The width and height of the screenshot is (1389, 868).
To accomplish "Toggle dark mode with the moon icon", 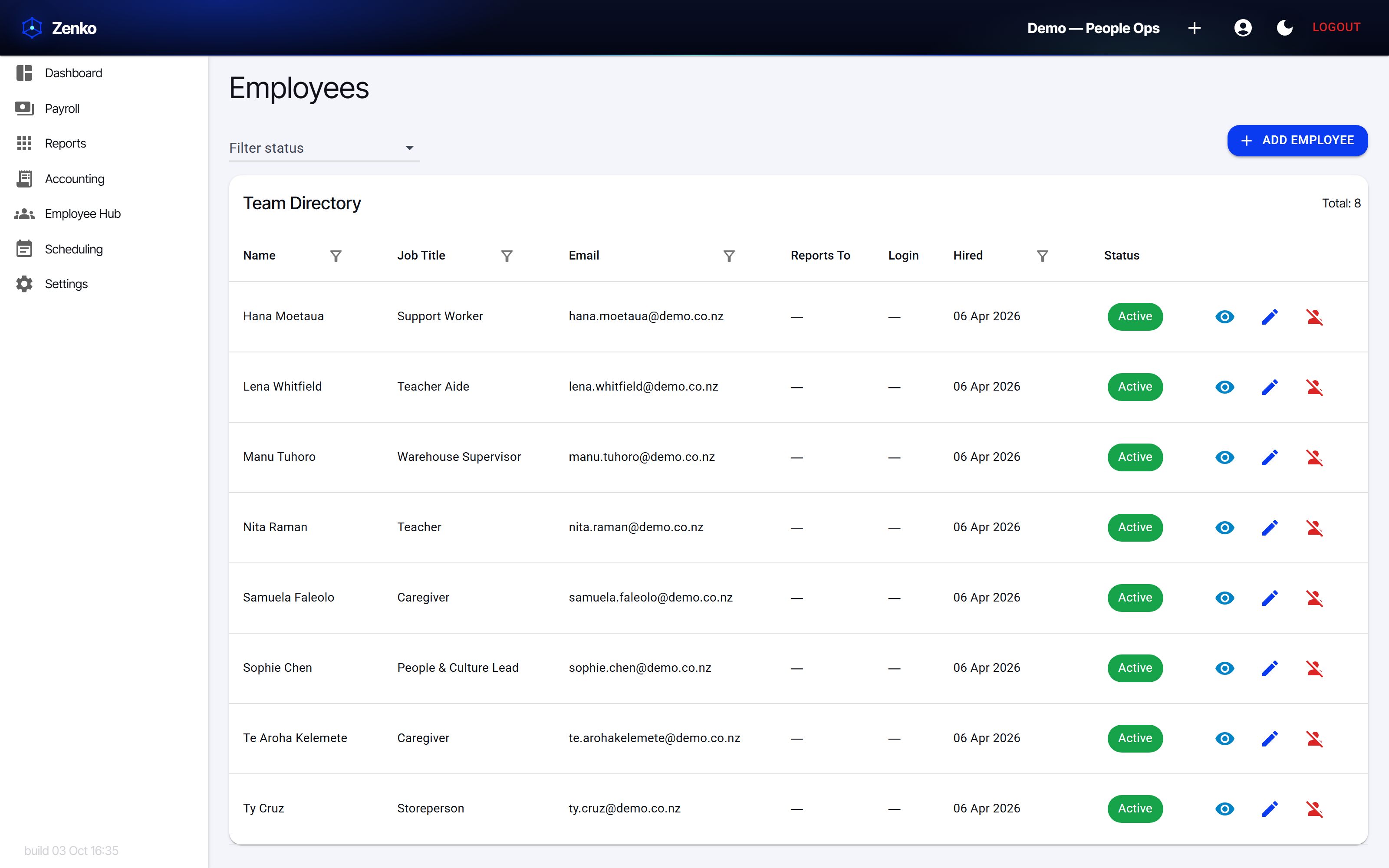I will pos(1284,27).
